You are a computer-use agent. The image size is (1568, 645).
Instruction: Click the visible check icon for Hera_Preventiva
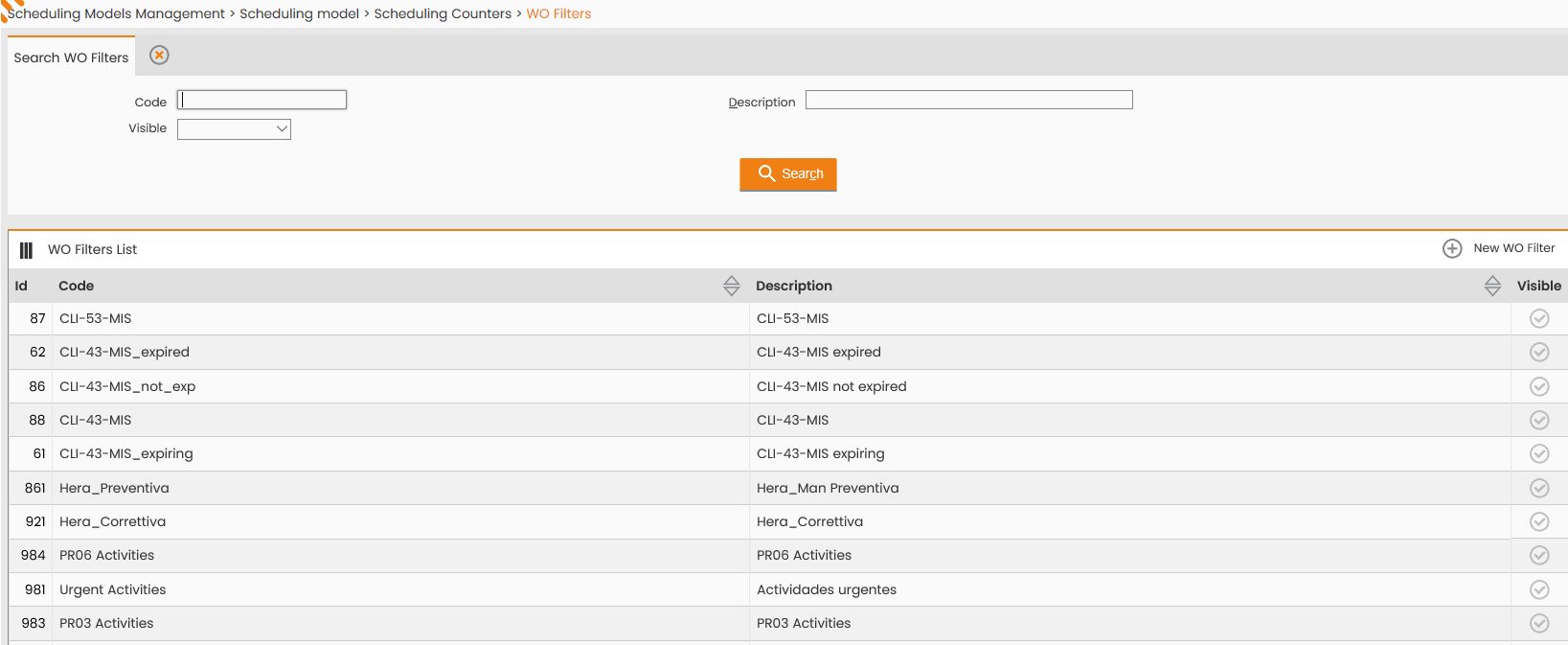tap(1539, 488)
